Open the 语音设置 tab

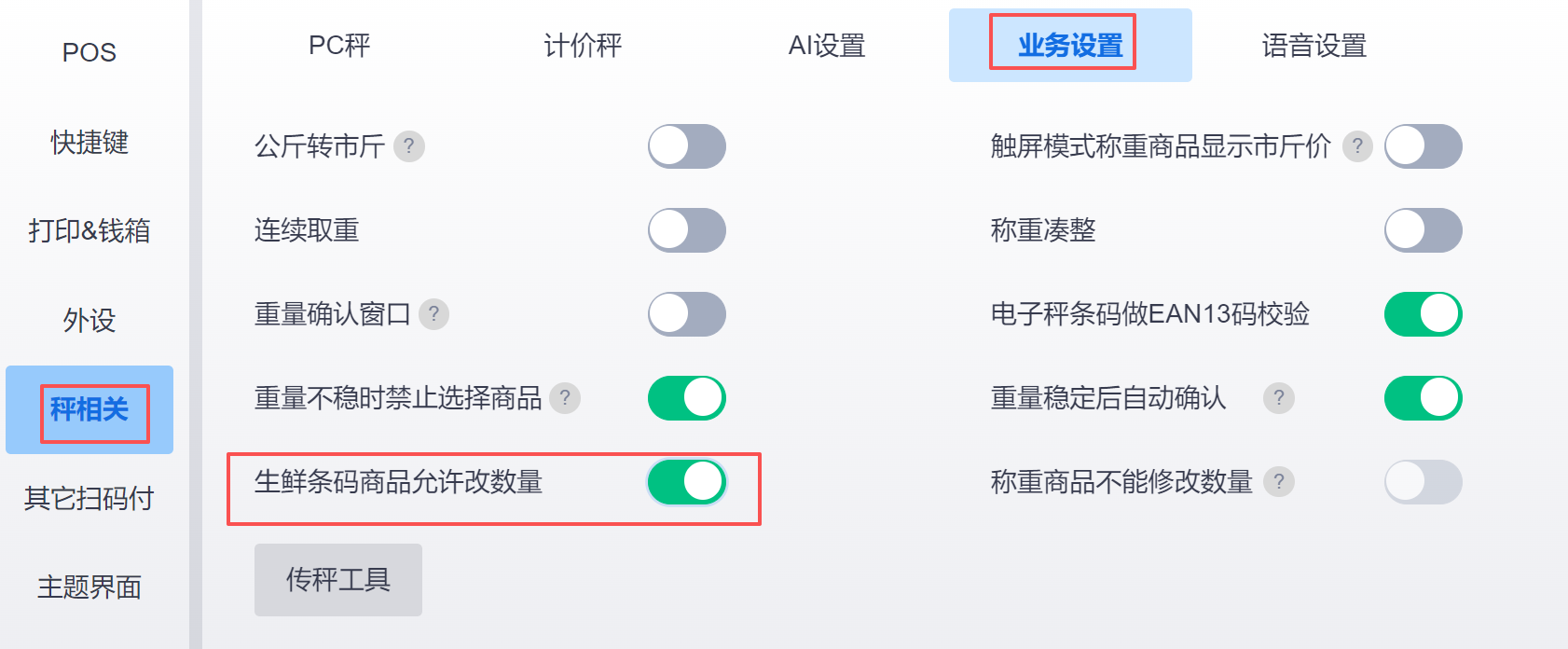point(1314,46)
